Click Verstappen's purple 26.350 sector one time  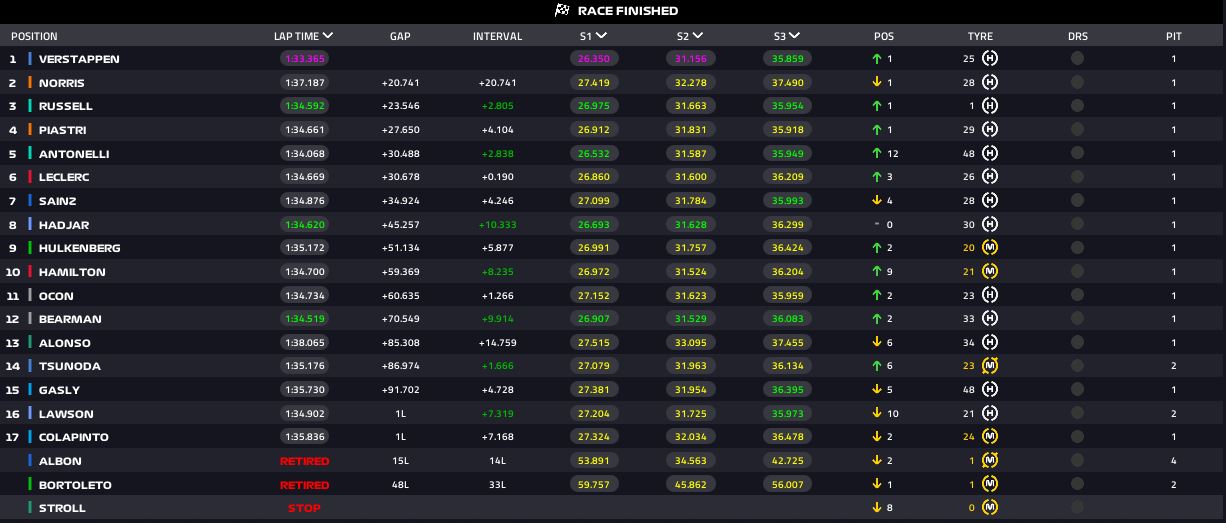(x=594, y=59)
